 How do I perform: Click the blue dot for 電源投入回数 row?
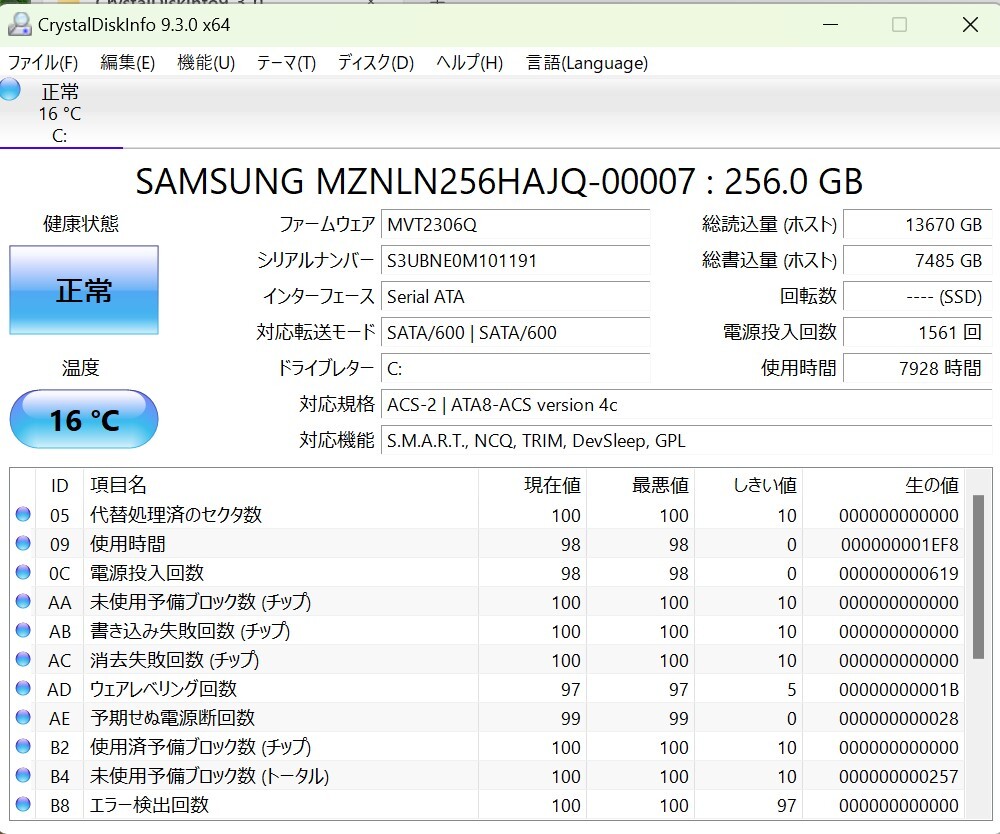(x=24, y=572)
